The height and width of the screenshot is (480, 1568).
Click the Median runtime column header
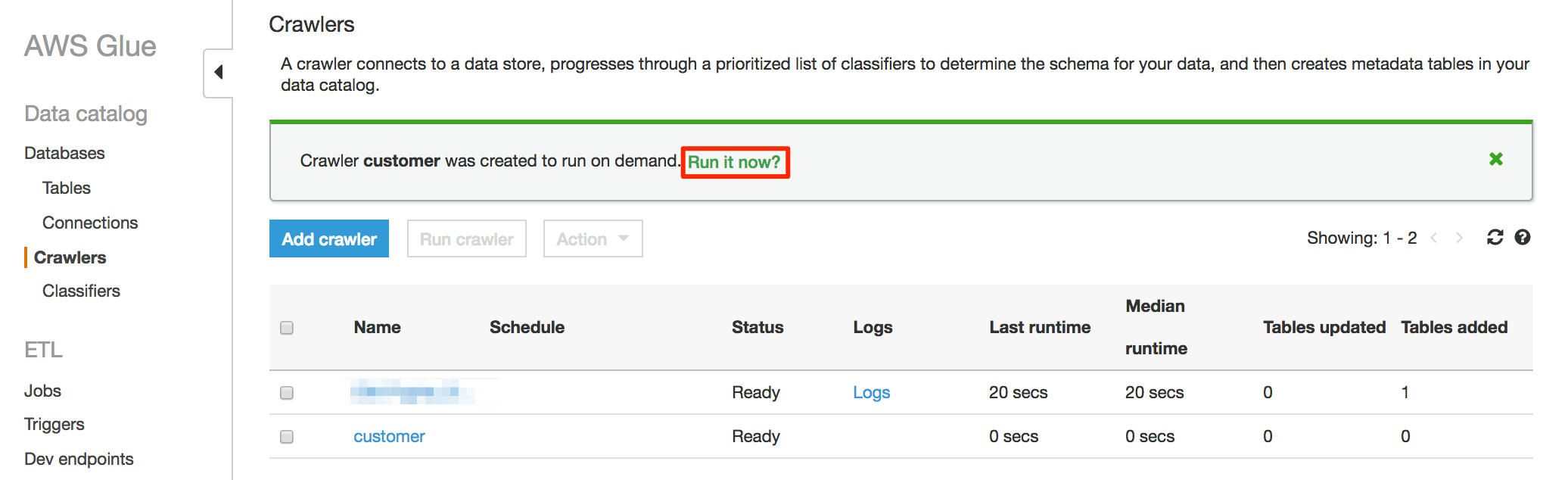[1156, 327]
